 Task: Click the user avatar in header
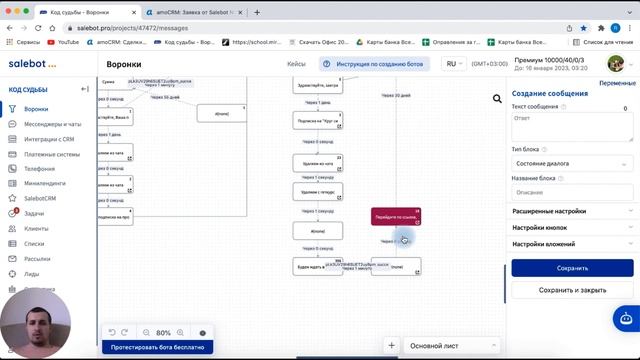pos(616,64)
